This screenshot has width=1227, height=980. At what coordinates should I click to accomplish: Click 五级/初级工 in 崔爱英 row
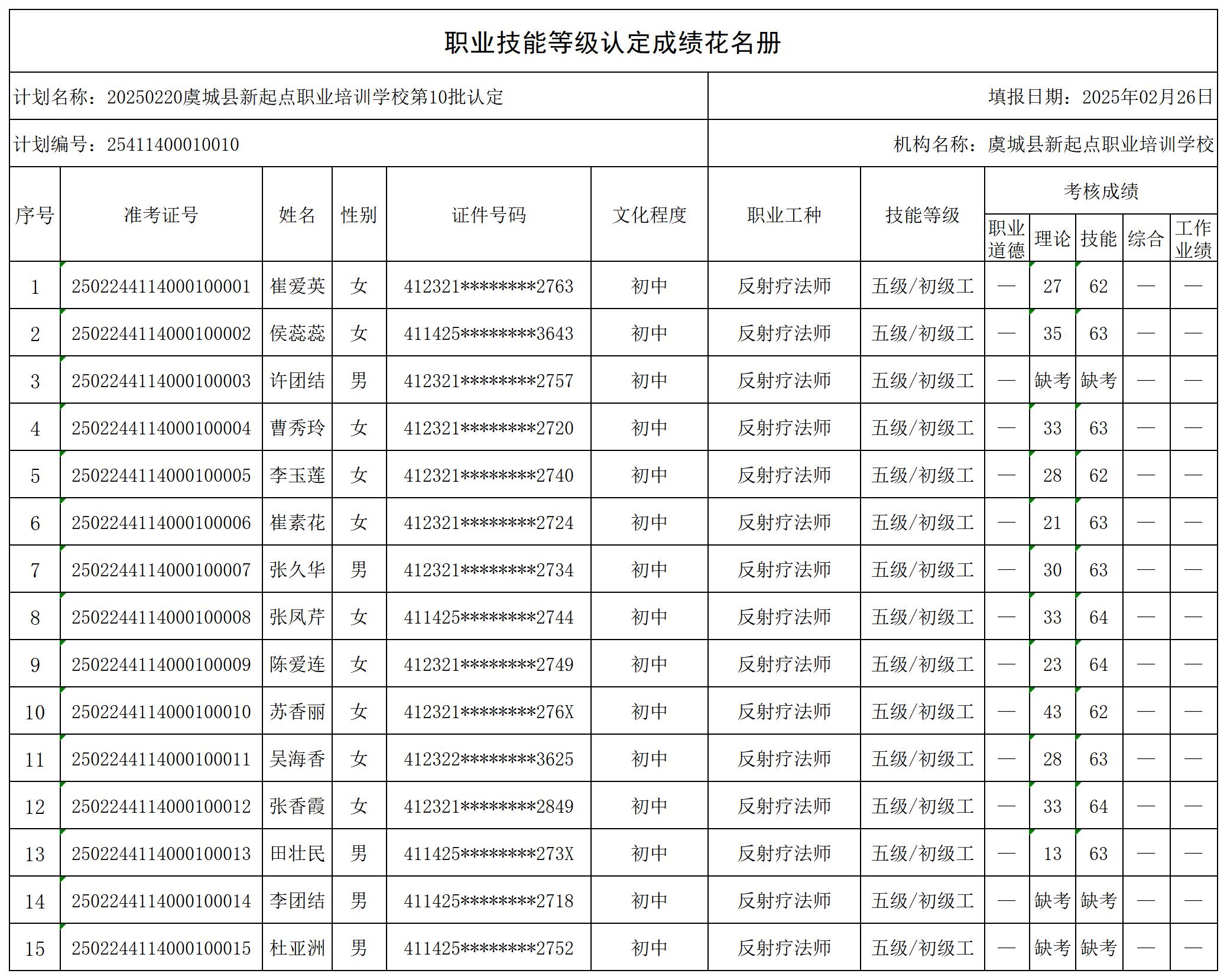click(x=923, y=286)
